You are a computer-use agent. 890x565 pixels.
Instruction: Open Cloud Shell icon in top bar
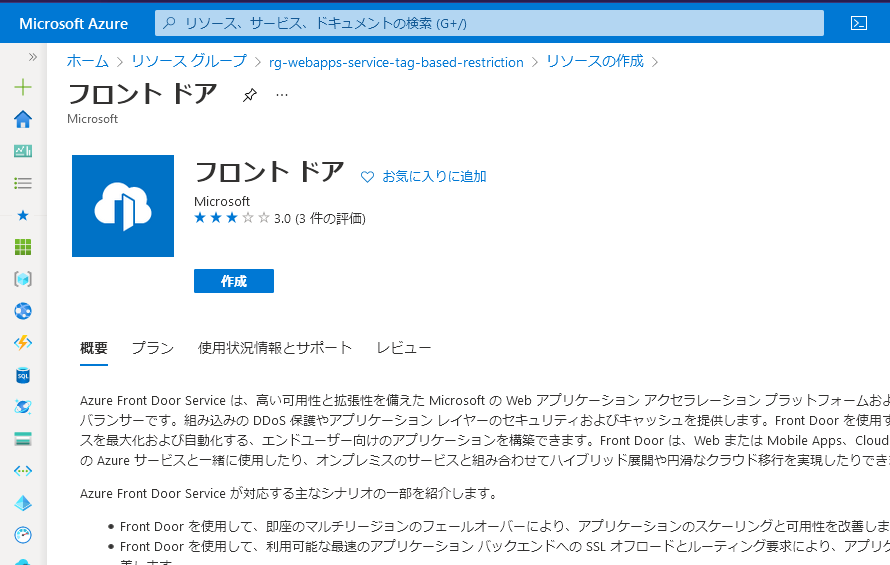coord(859,23)
